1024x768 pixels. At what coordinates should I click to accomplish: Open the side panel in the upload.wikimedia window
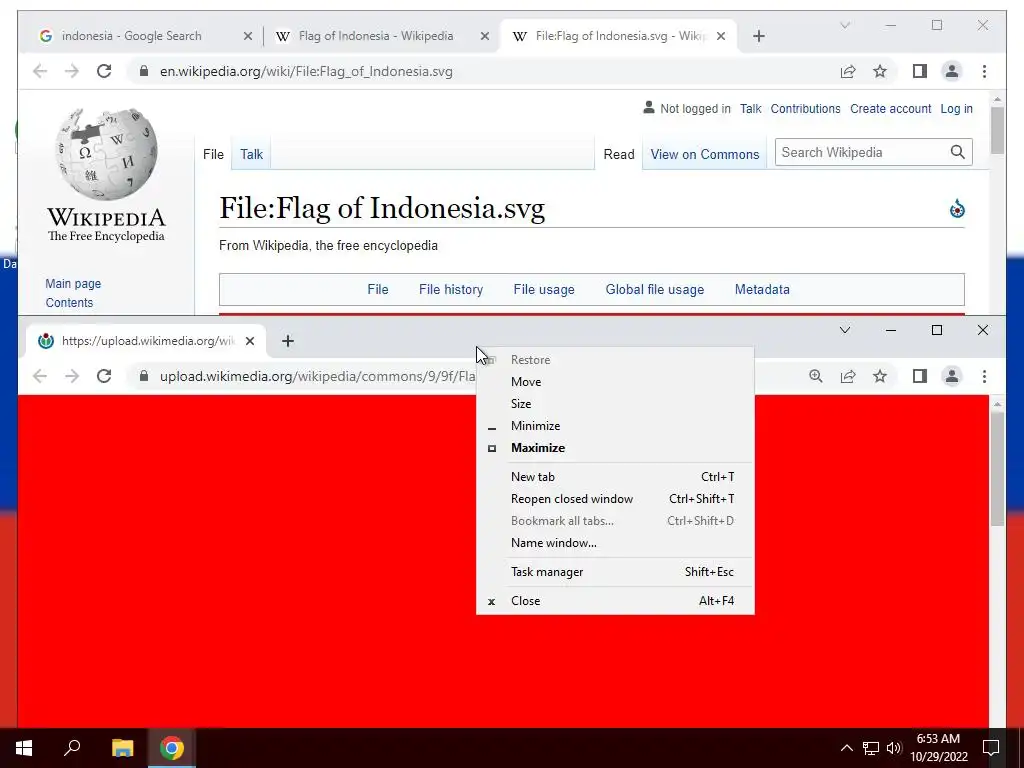point(920,376)
